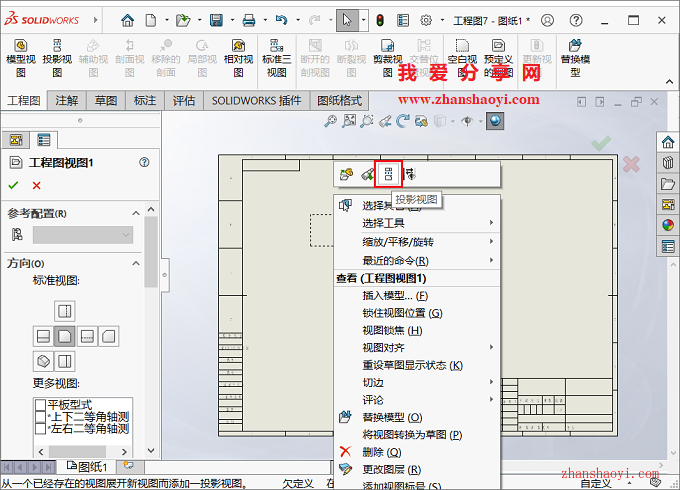Click projected view icon in context toolbar
This screenshot has height=490, width=680.
[388, 174]
